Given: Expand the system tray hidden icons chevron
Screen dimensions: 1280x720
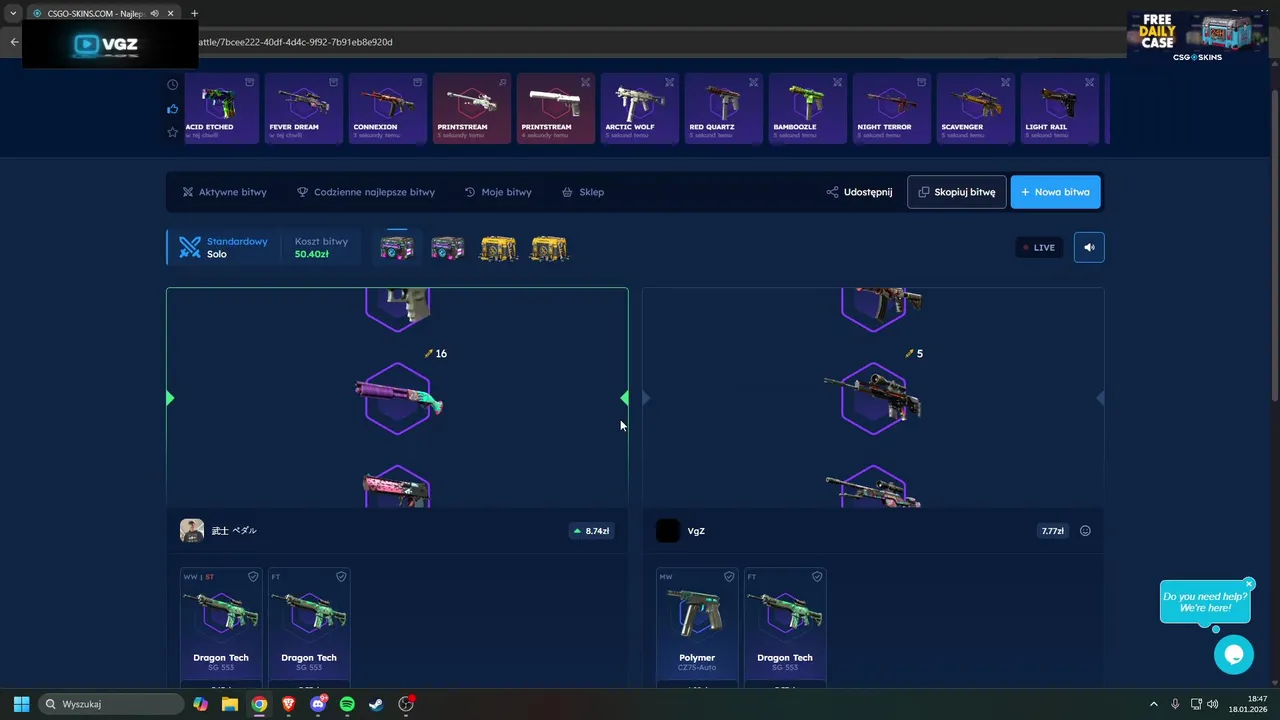Looking at the screenshot, I should coord(1153,704).
